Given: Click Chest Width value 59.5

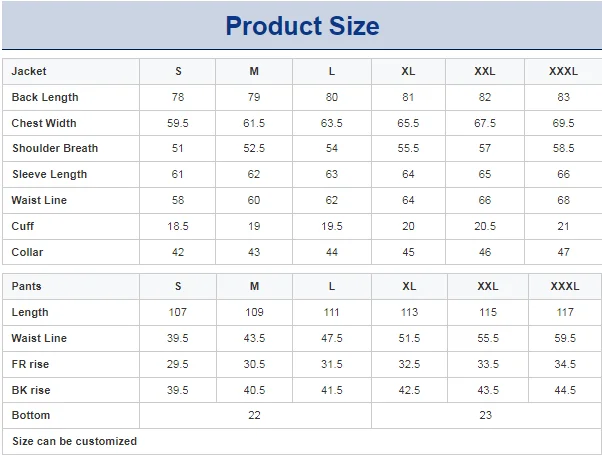Looking at the screenshot, I should click(178, 123).
